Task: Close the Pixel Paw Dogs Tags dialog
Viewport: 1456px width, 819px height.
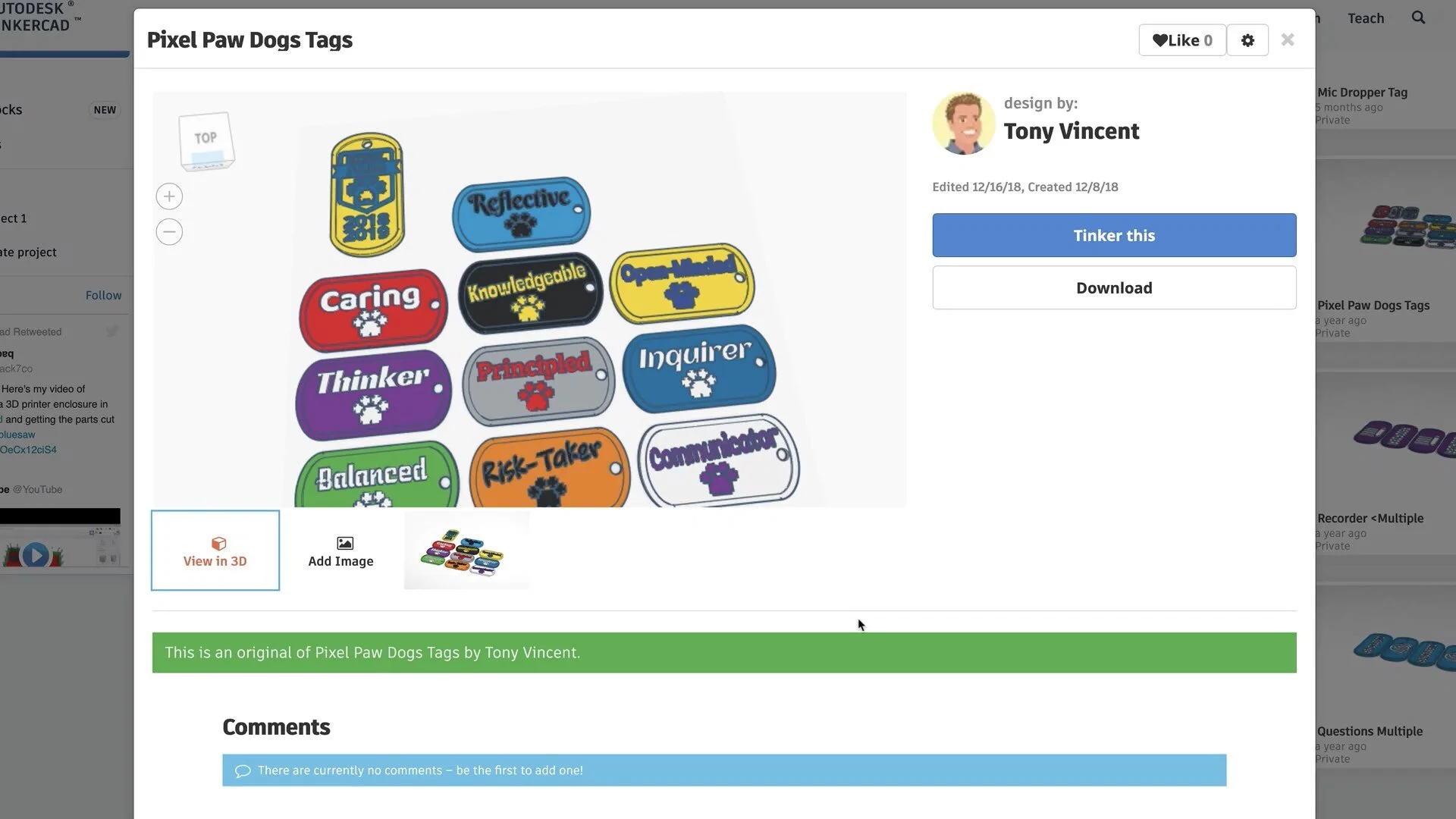Action: (x=1288, y=39)
